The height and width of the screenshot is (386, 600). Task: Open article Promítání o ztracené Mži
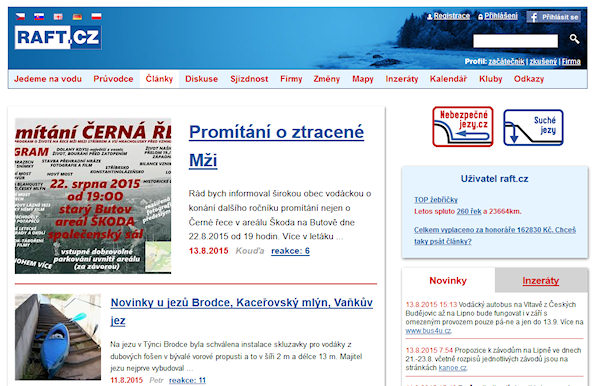pyautogui.click(x=276, y=146)
